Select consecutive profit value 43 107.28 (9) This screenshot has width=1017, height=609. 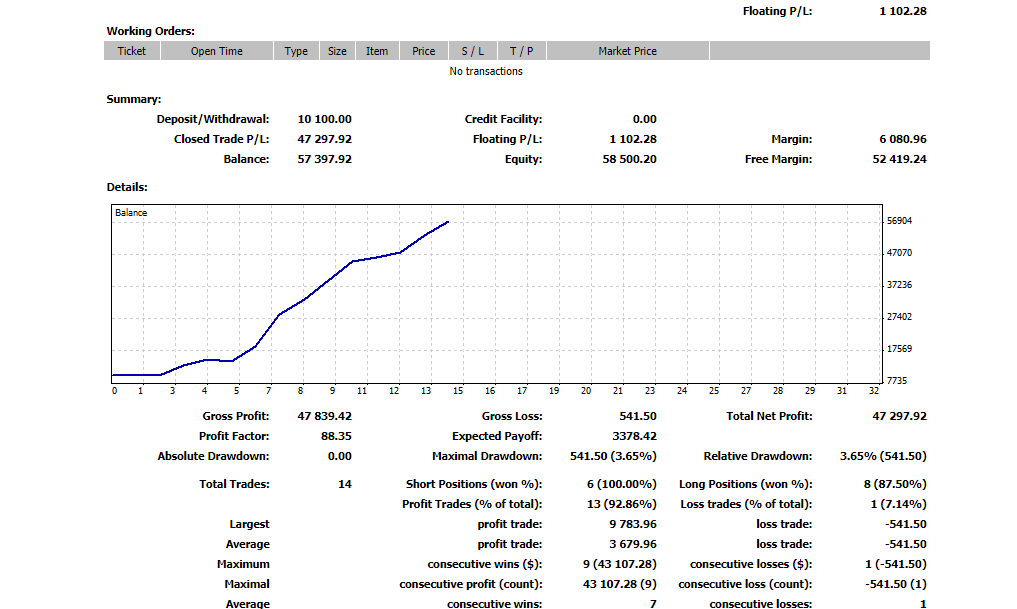coord(619,585)
